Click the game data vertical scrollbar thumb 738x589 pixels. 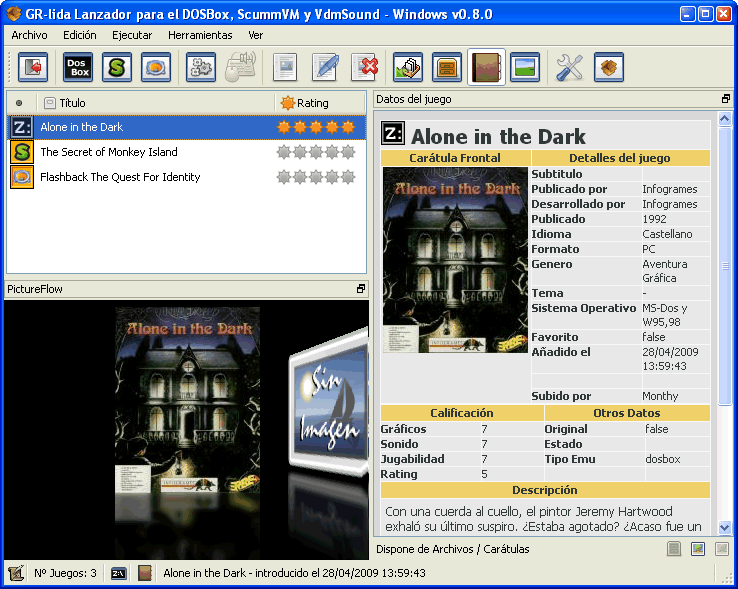click(x=725, y=266)
